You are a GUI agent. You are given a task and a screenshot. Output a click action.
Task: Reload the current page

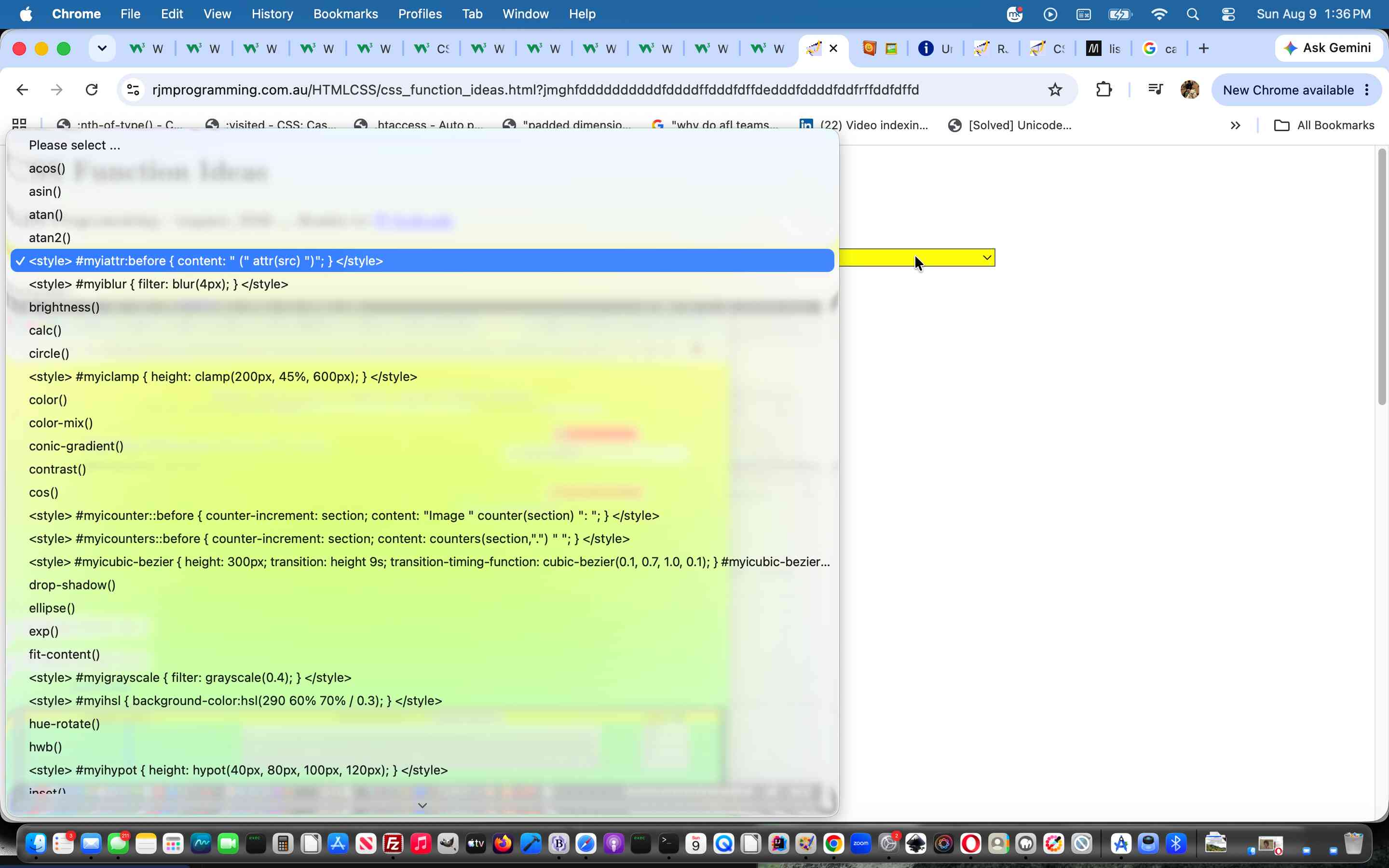[92, 90]
